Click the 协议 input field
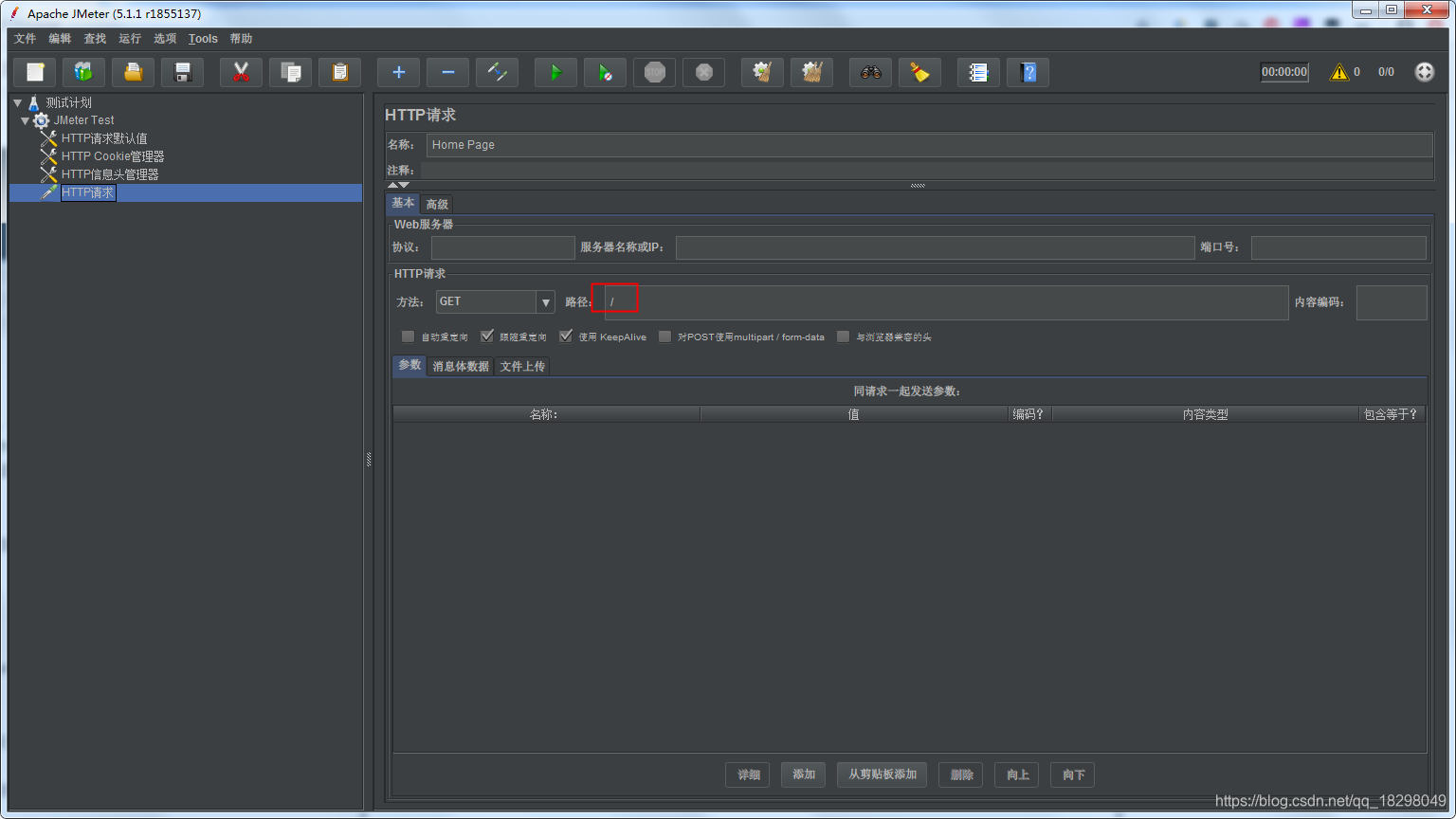Image resolution: width=1456 pixels, height=819 pixels. (503, 247)
